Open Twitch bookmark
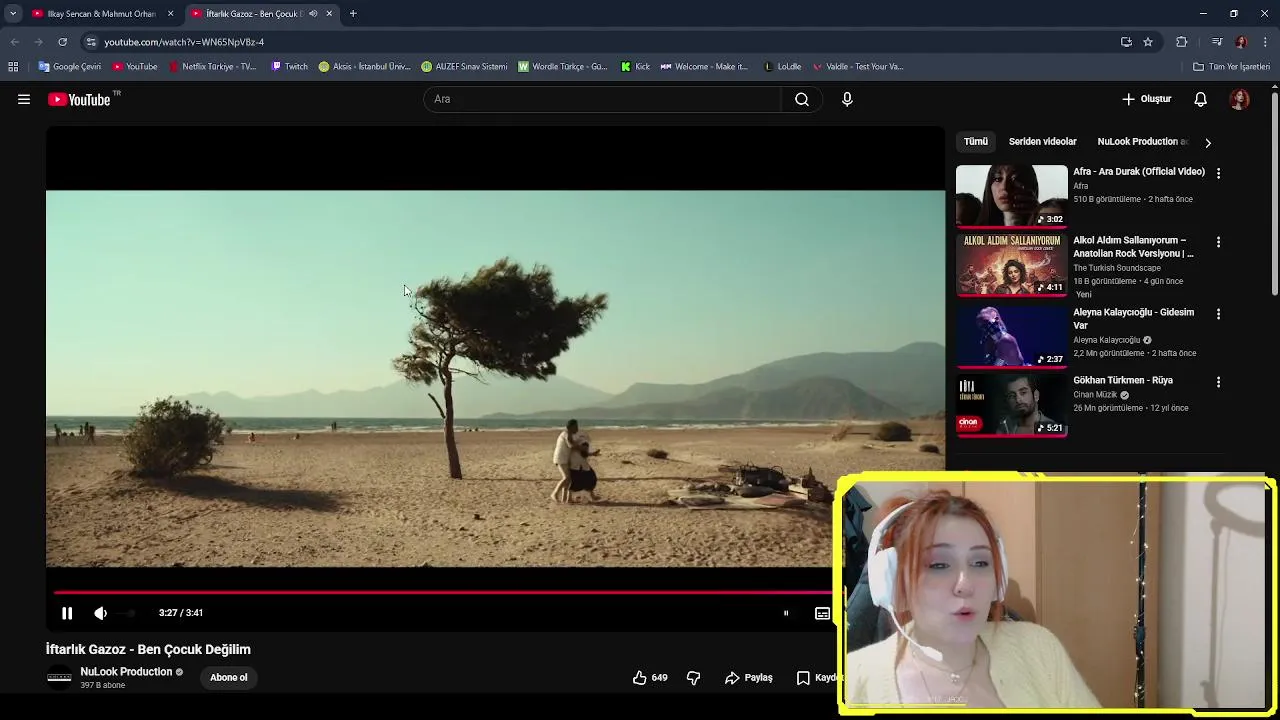1280x720 pixels. [290, 67]
